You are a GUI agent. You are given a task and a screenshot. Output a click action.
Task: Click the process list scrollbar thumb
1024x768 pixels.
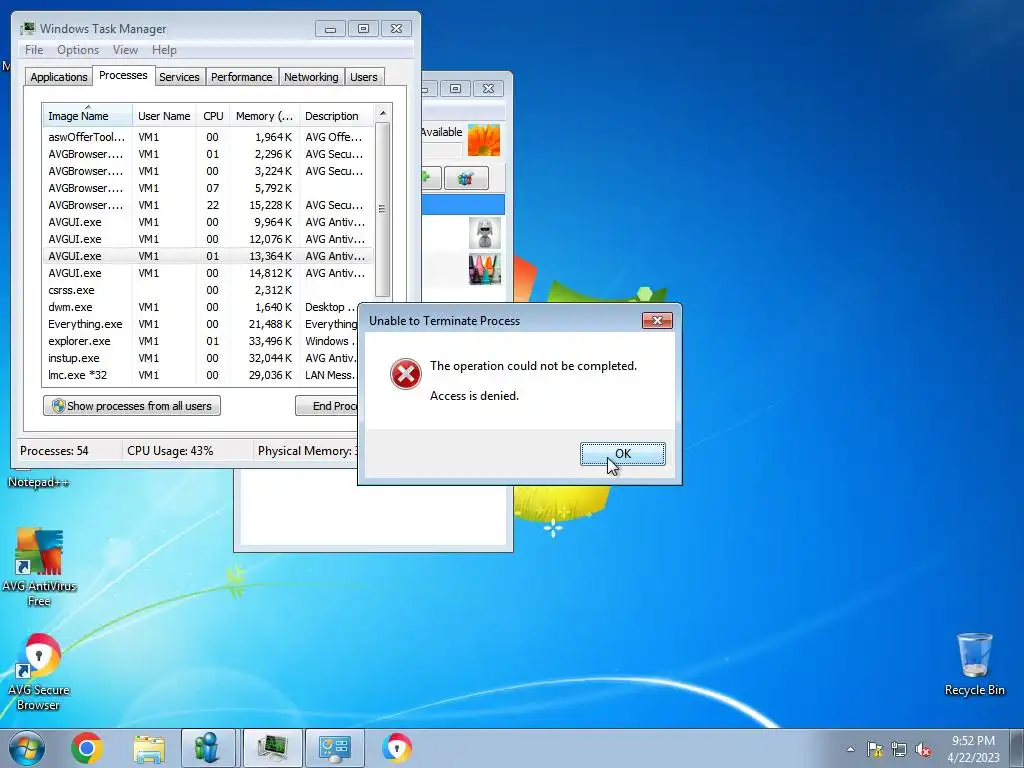tap(383, 209)
